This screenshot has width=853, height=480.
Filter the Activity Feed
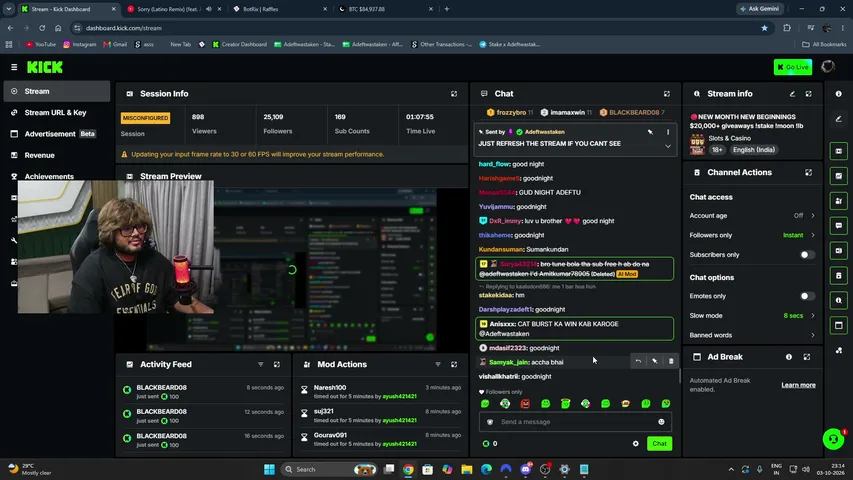[261, 365]
